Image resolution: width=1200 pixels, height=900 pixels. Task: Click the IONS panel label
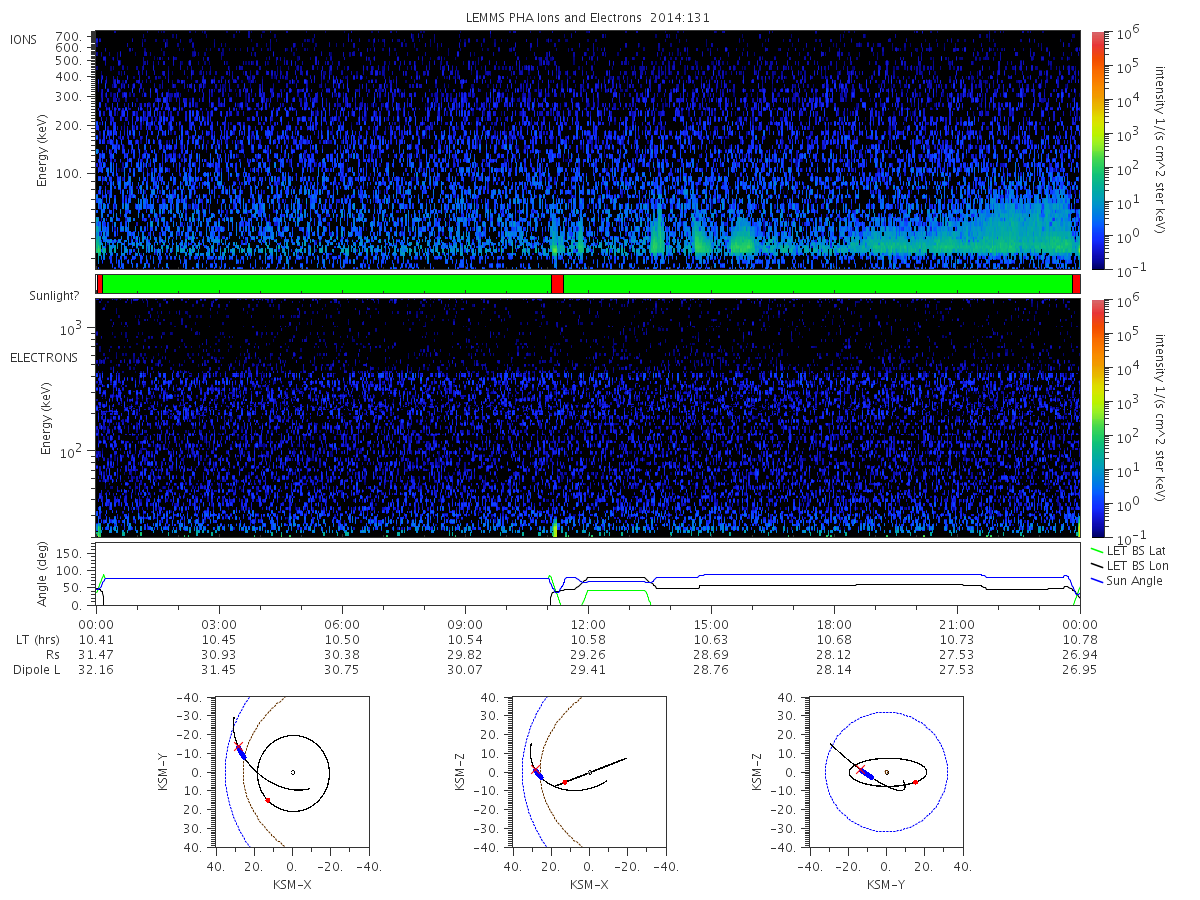[x=24, y=39]
